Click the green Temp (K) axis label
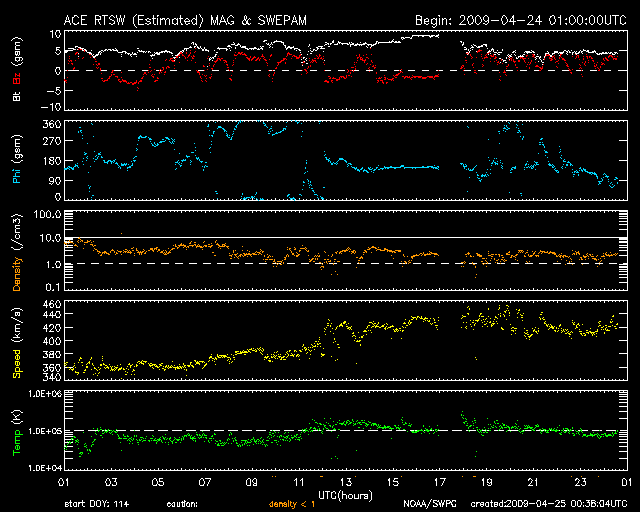 (x=17, y=432)
